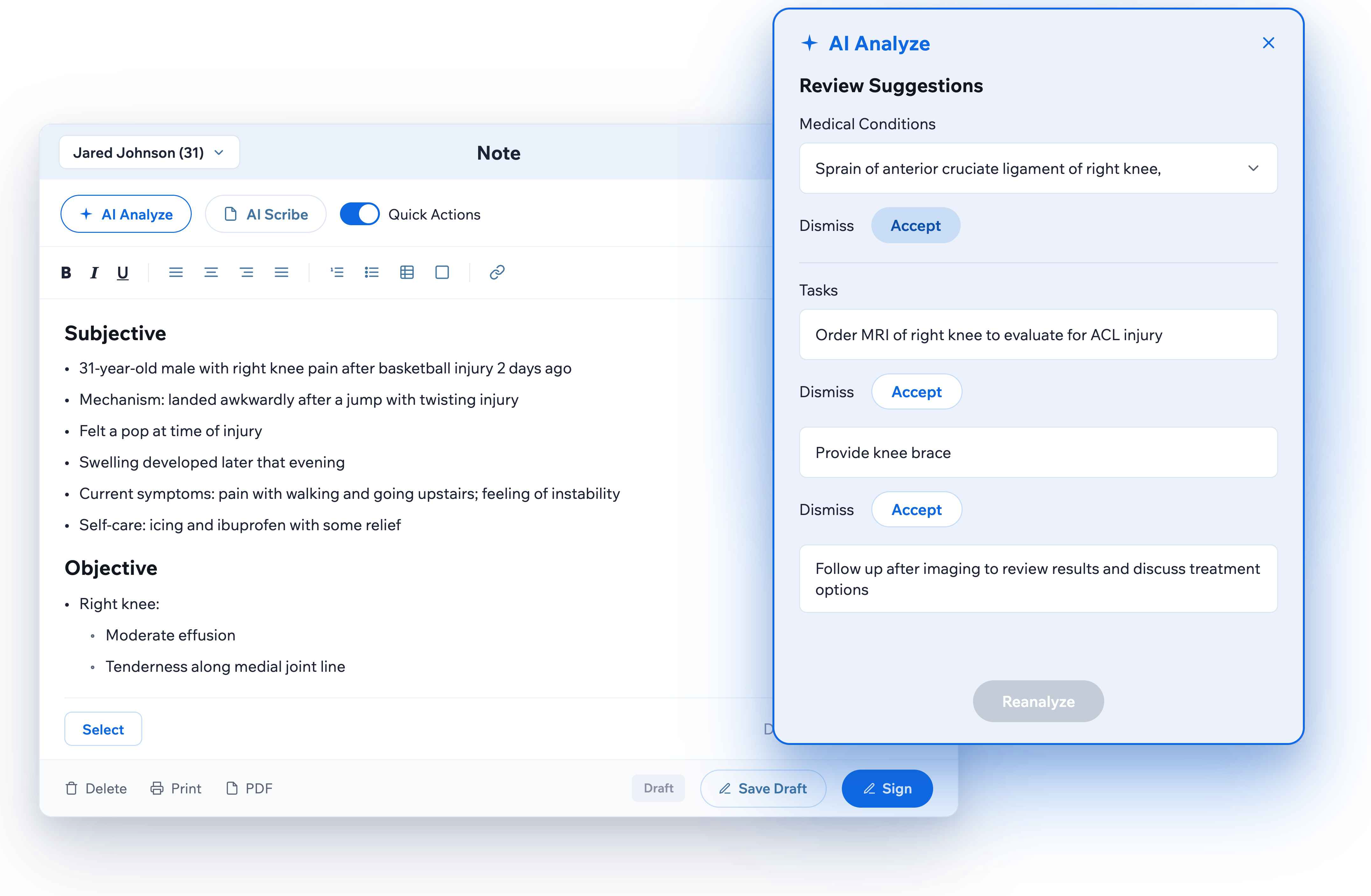1371x896 pixels.
Task: Underline selected note text
Action: tap(123, 272)
